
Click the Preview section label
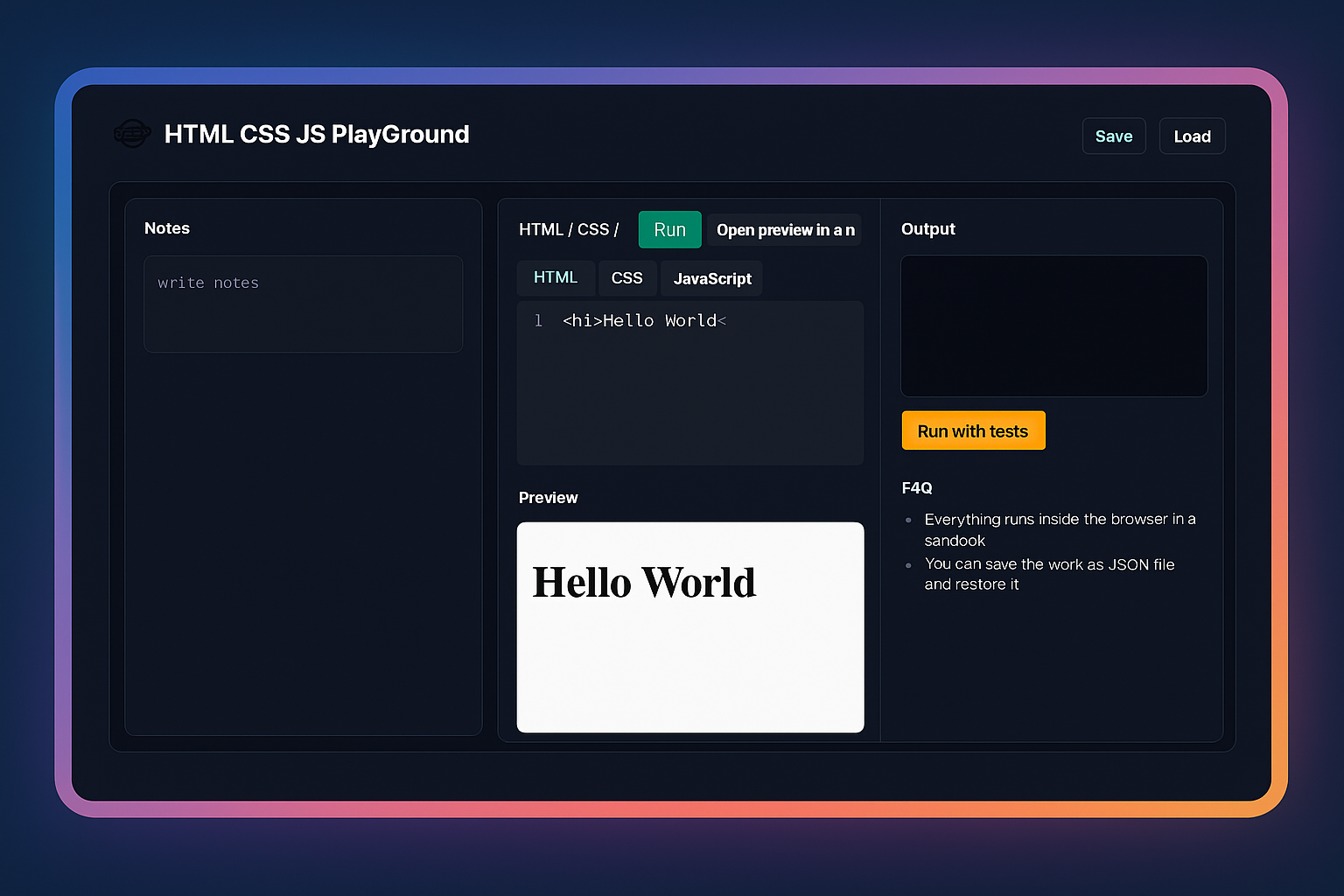click(548, 498)
